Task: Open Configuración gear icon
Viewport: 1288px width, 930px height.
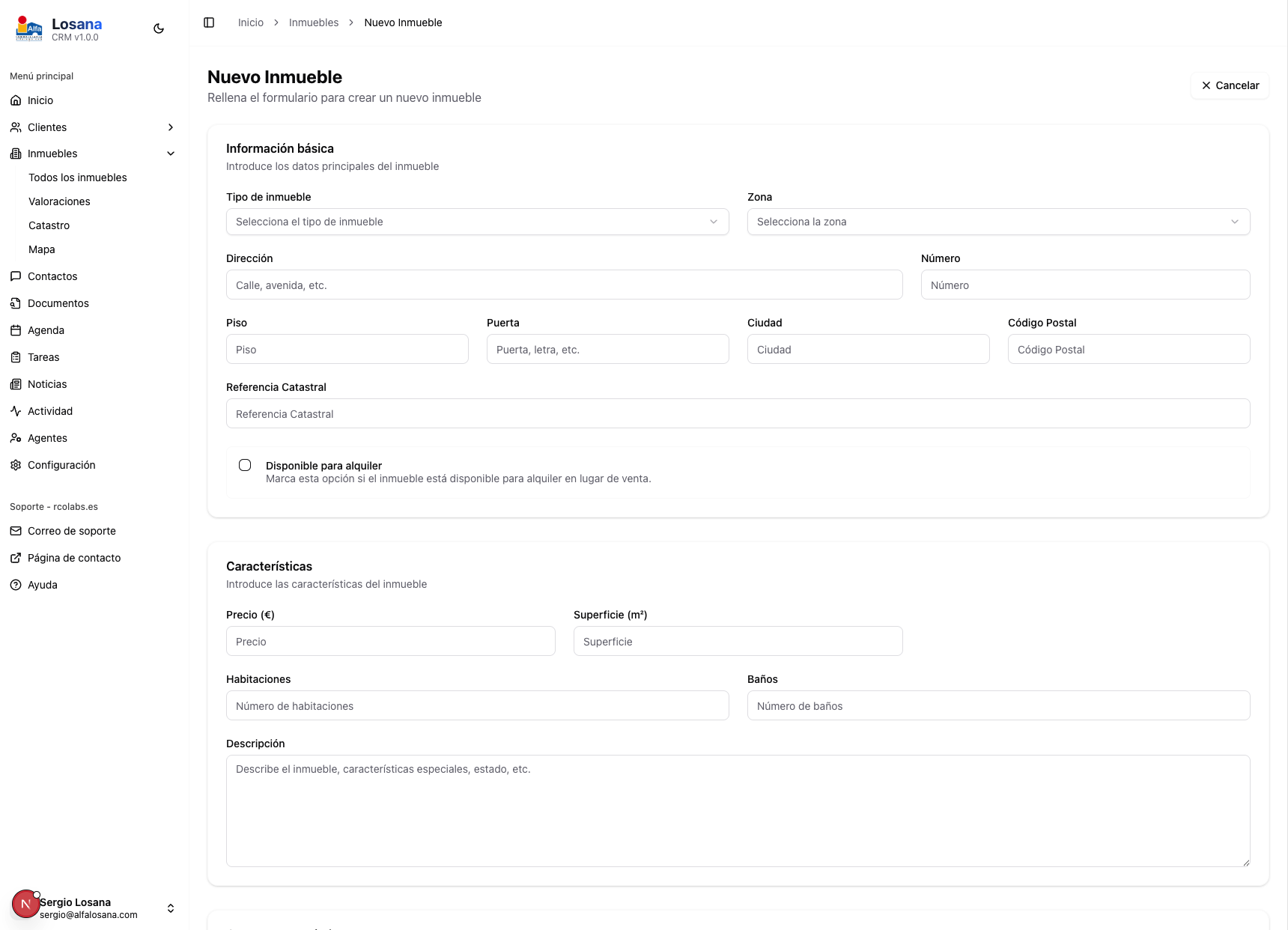Action: [16, 465]
